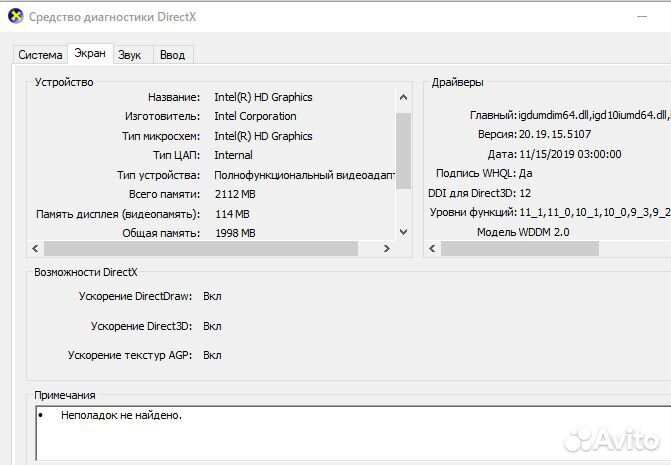Click the "Общая память" label
The image size is (671, 465).
[x=161, y=233]
